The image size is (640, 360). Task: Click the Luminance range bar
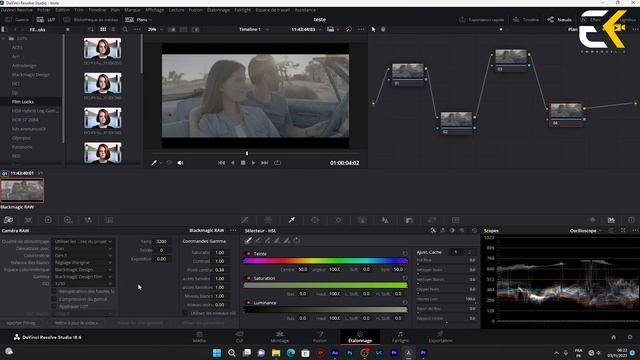(x=325, y=310)
